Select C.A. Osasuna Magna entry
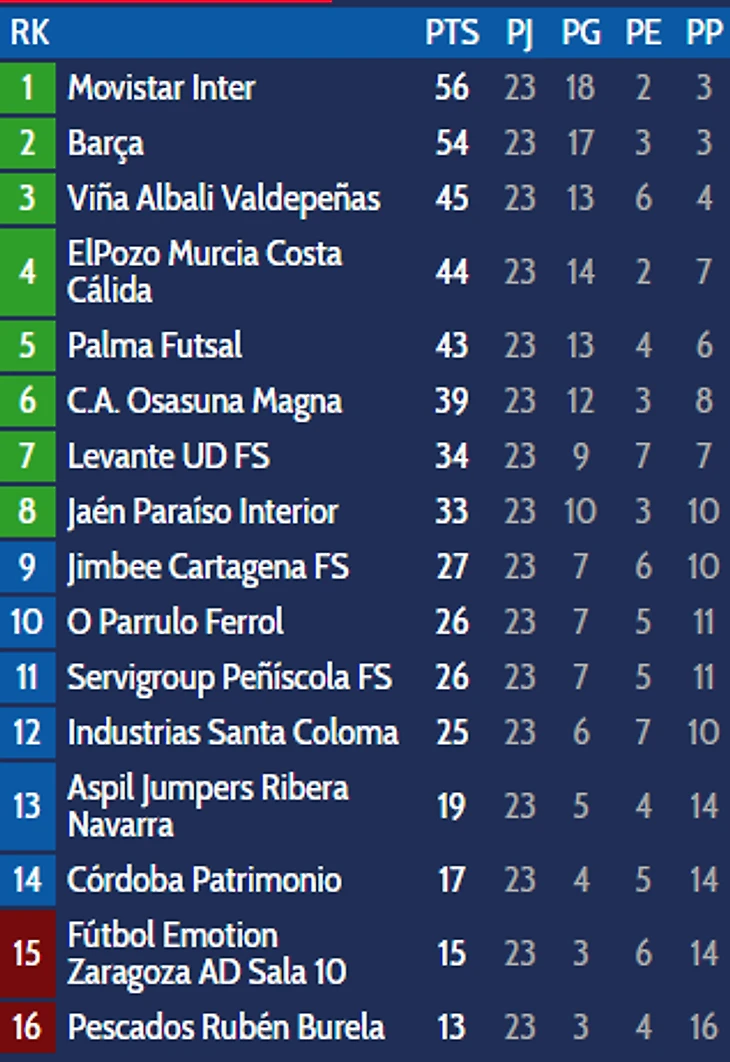 tap(204, 401)
